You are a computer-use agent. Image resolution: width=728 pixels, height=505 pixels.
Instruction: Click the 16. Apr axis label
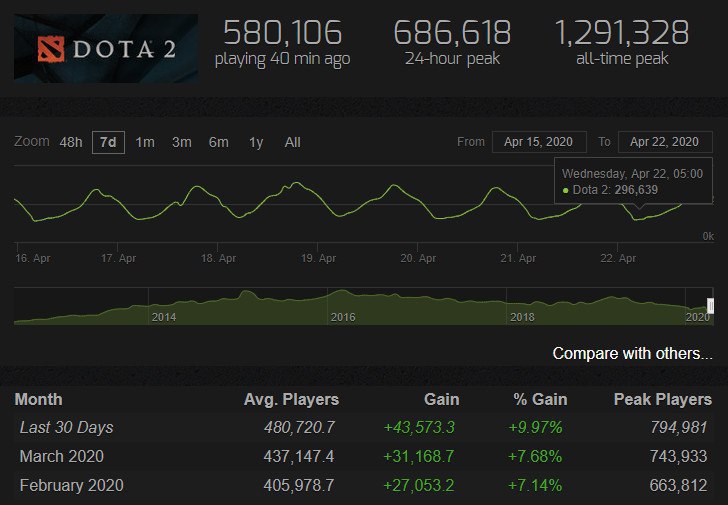[x=32, y=258]
